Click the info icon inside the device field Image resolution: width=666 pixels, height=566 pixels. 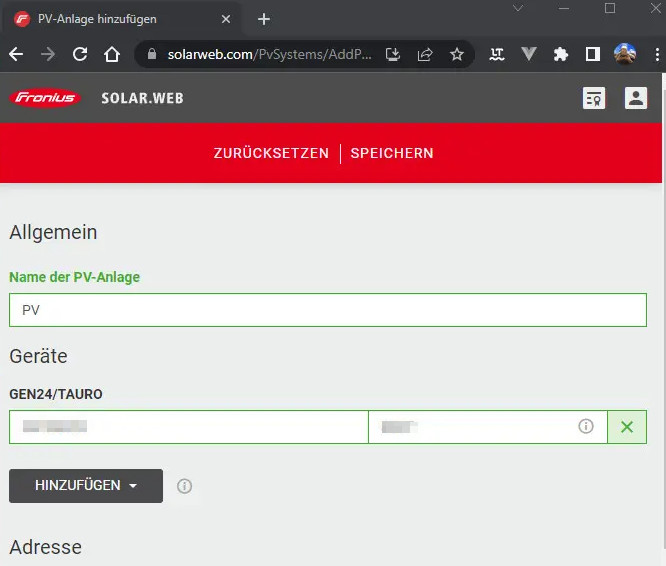tap(586, 427)
